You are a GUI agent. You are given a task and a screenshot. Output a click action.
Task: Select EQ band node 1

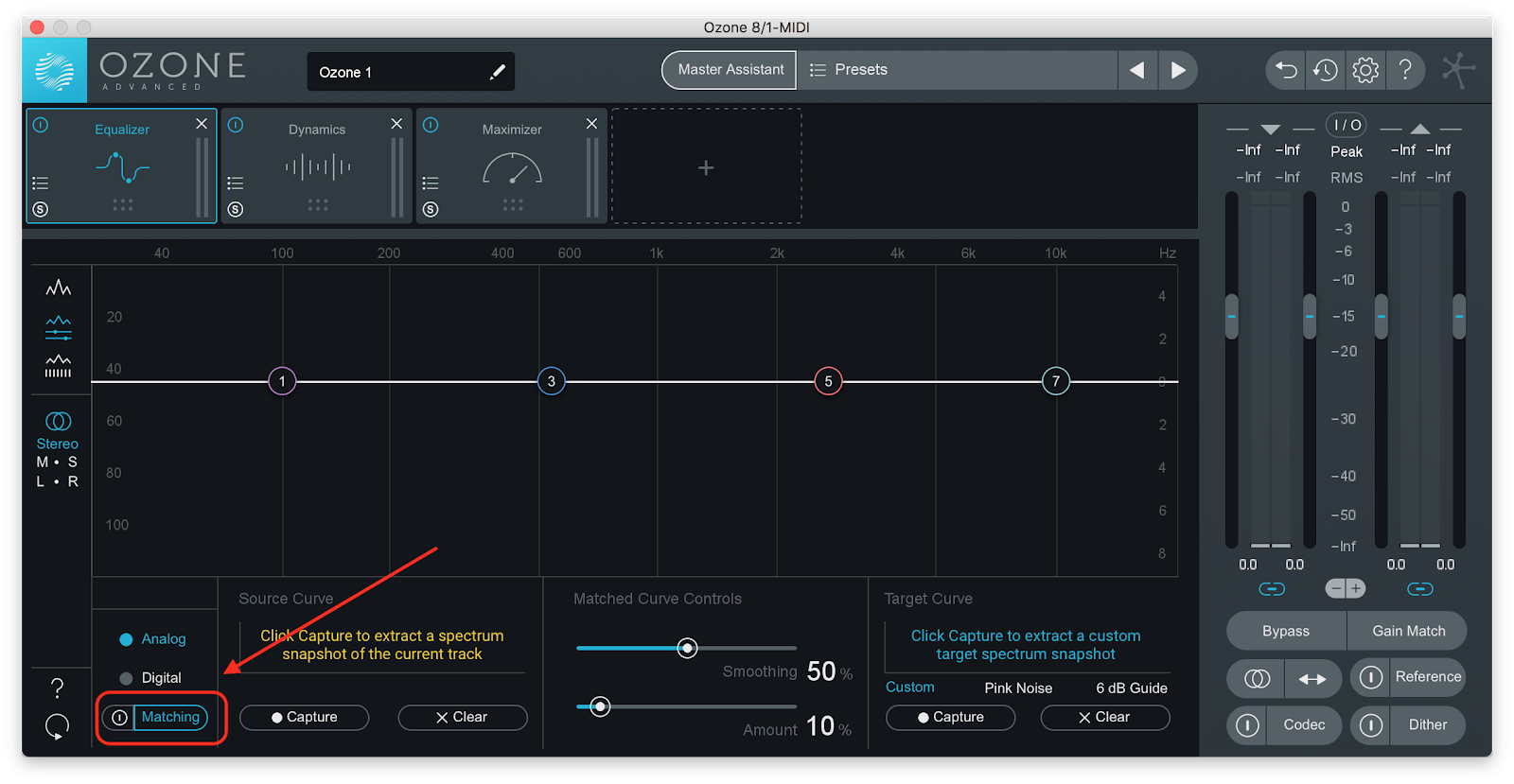coord(282,381)
